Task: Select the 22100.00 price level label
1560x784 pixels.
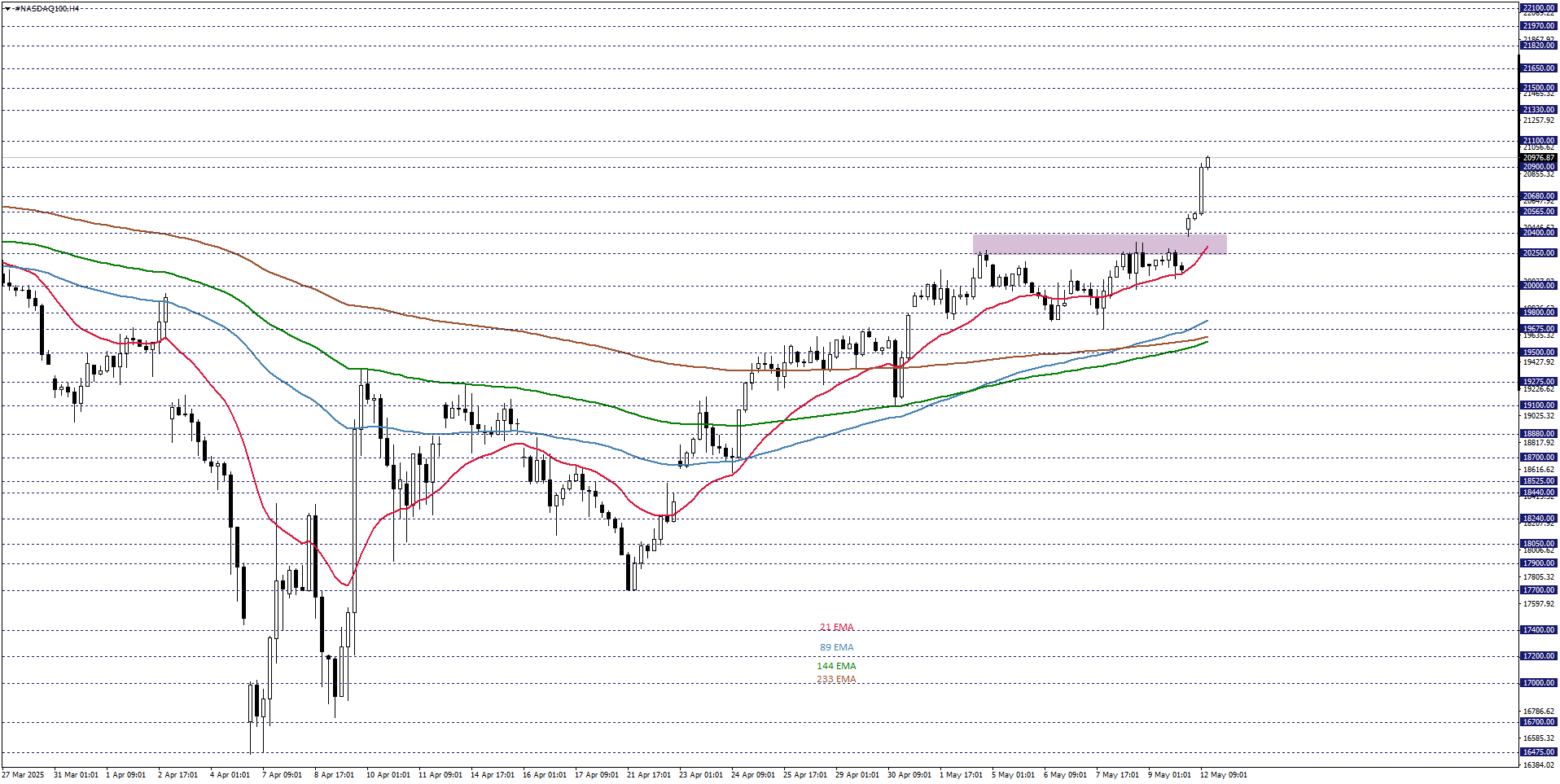Action: coord(1538,8)
